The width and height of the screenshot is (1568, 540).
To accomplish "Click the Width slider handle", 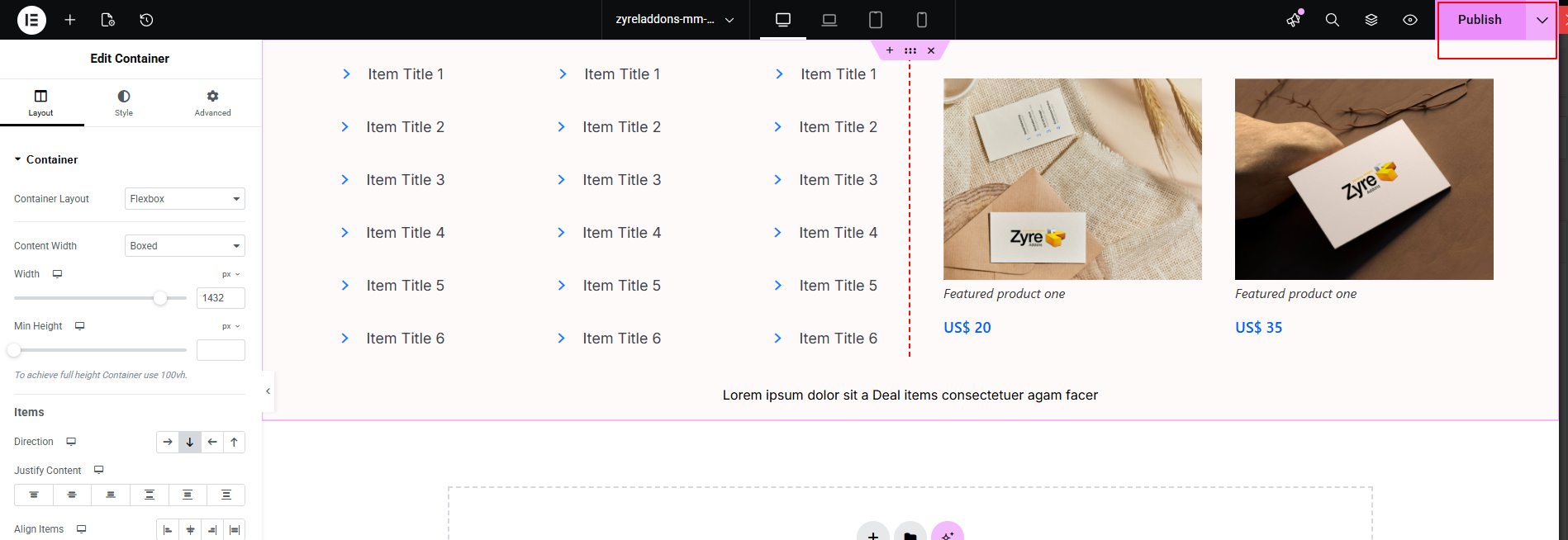I will tap(160, 298).
